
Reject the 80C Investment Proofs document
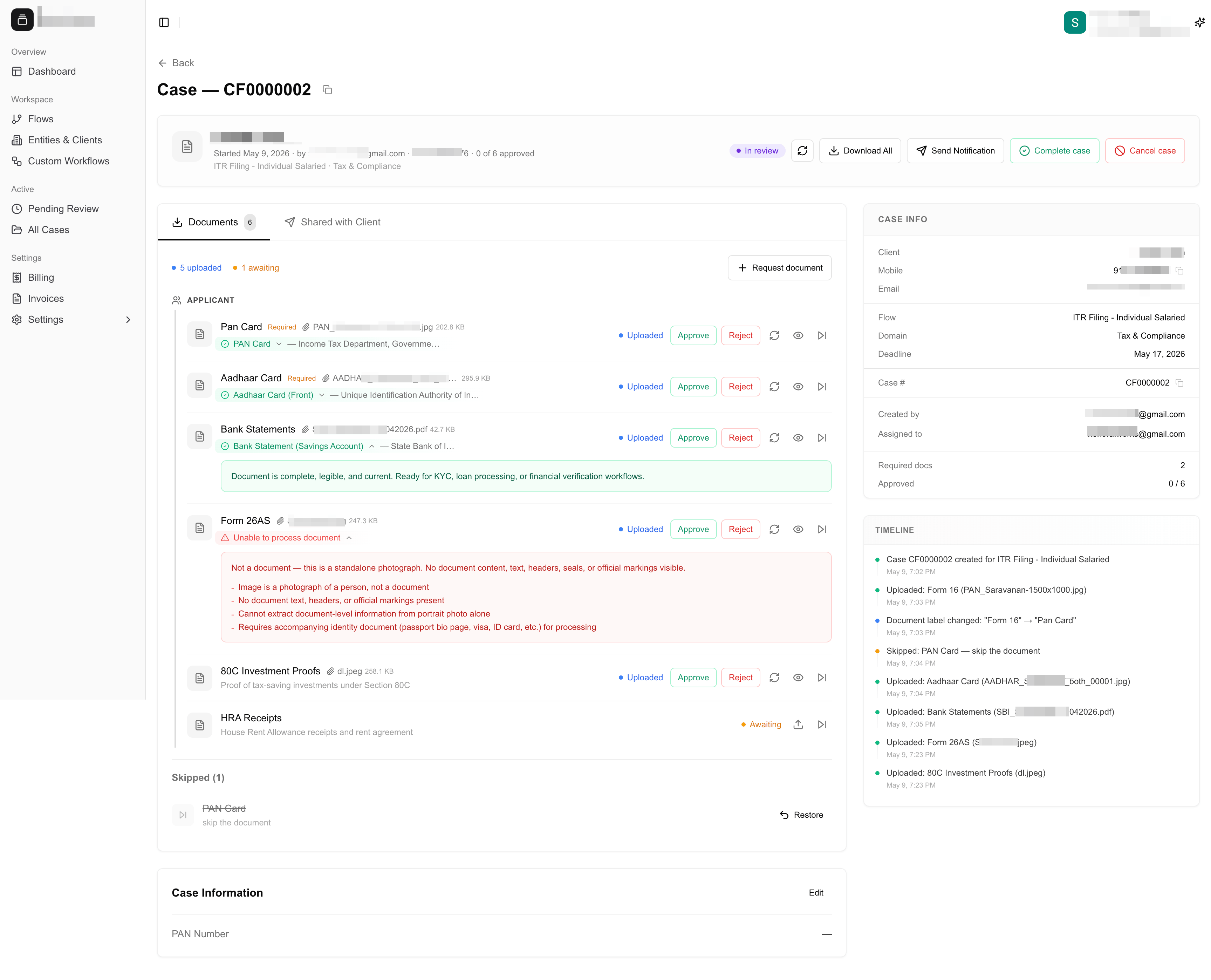click(740, 678)
